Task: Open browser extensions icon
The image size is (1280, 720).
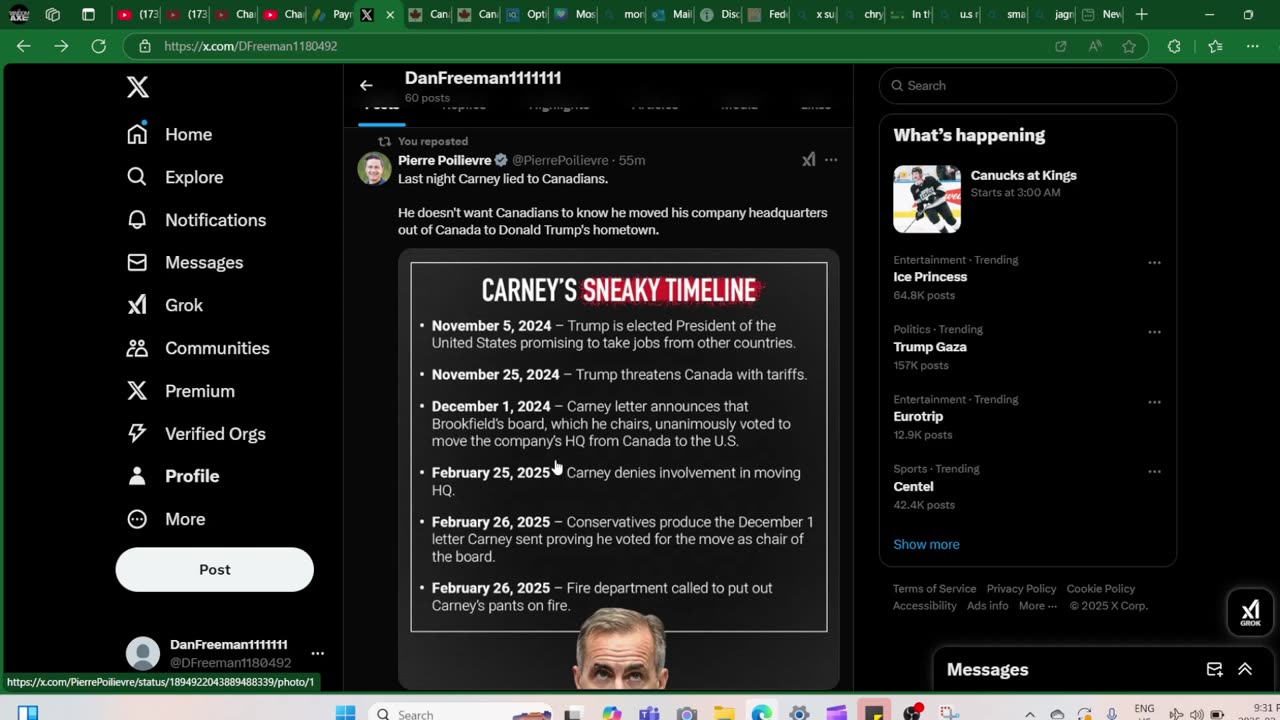Action: (1174, 46)
